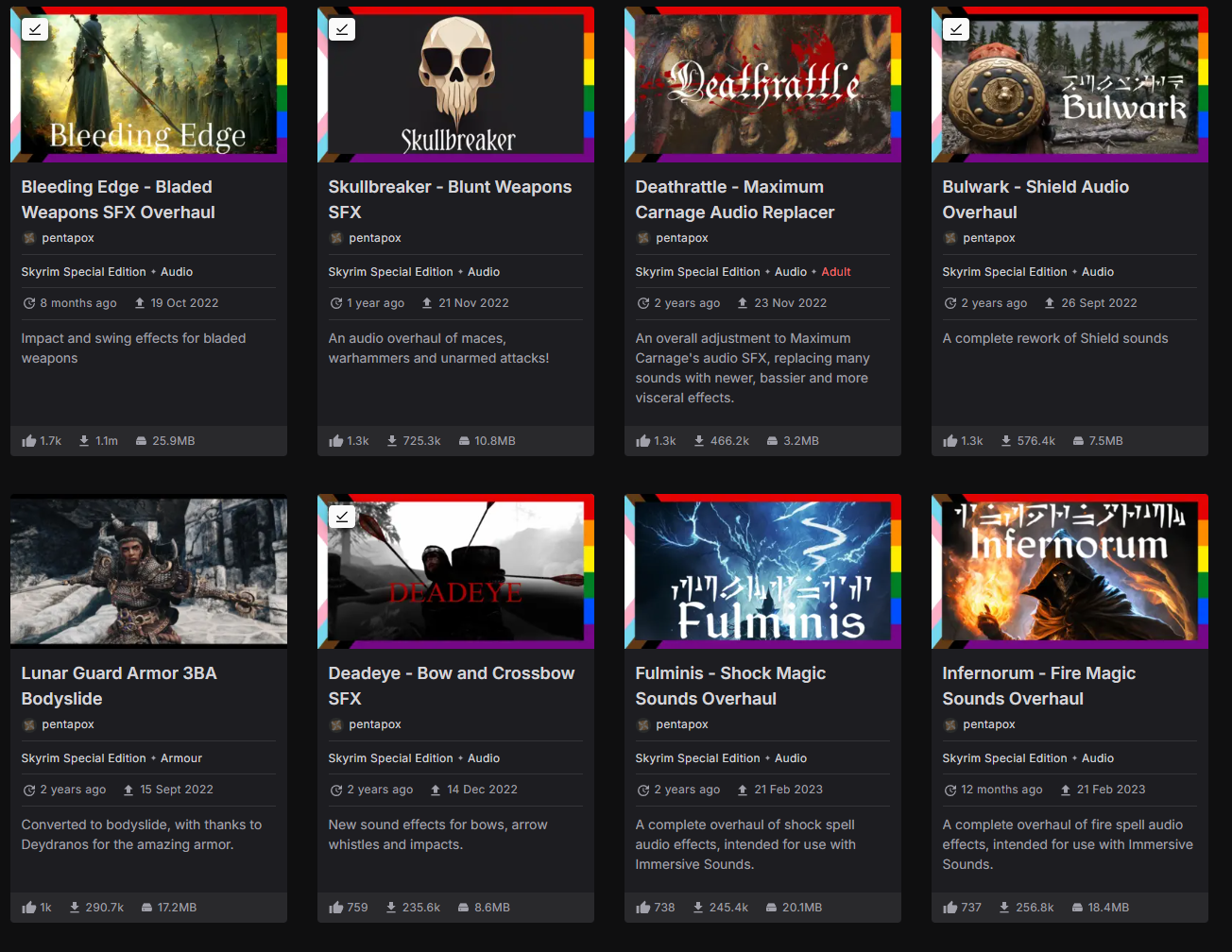
Task: Click the download icon beside 725.3k
Action: click(x=392, y=441)
